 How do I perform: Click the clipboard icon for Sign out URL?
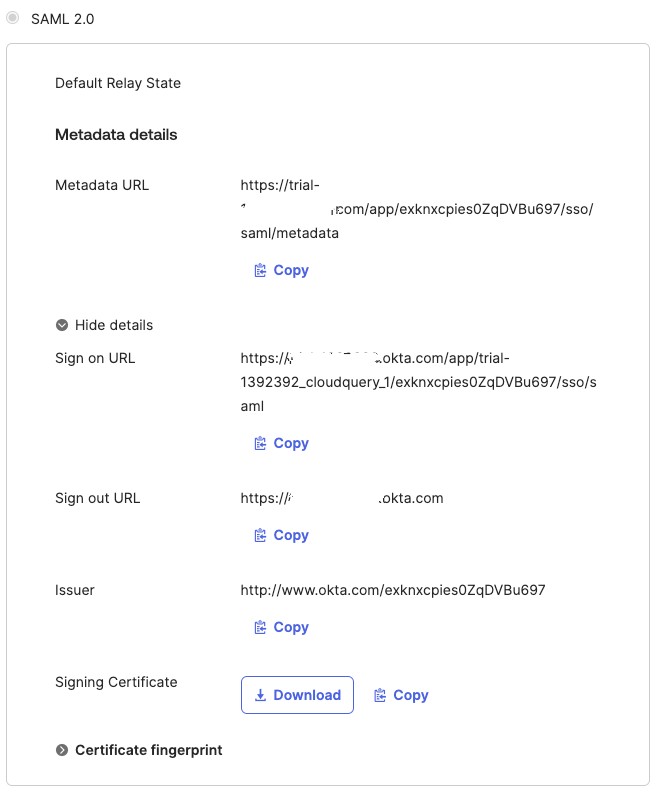pyautogui.click(x=261, y=535)
